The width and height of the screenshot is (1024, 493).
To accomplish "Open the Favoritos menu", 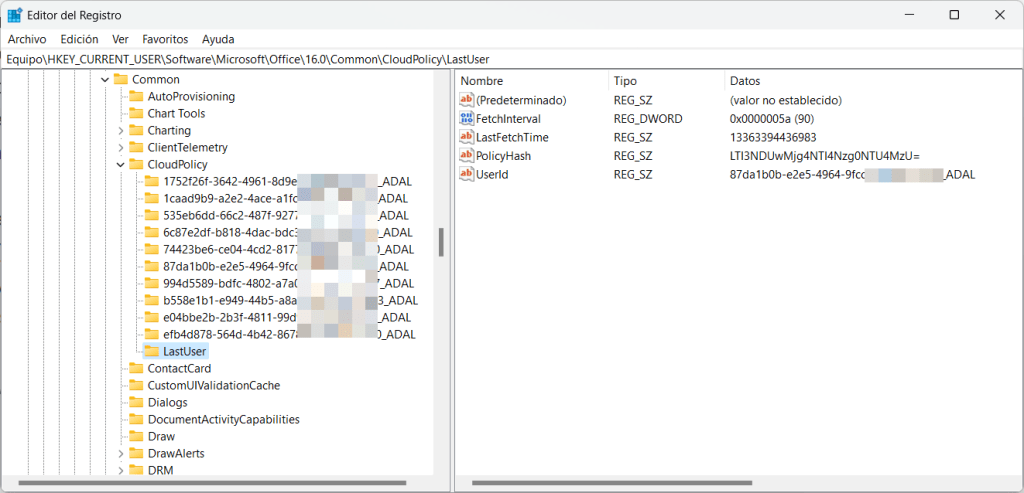I will tap(165, 39).
